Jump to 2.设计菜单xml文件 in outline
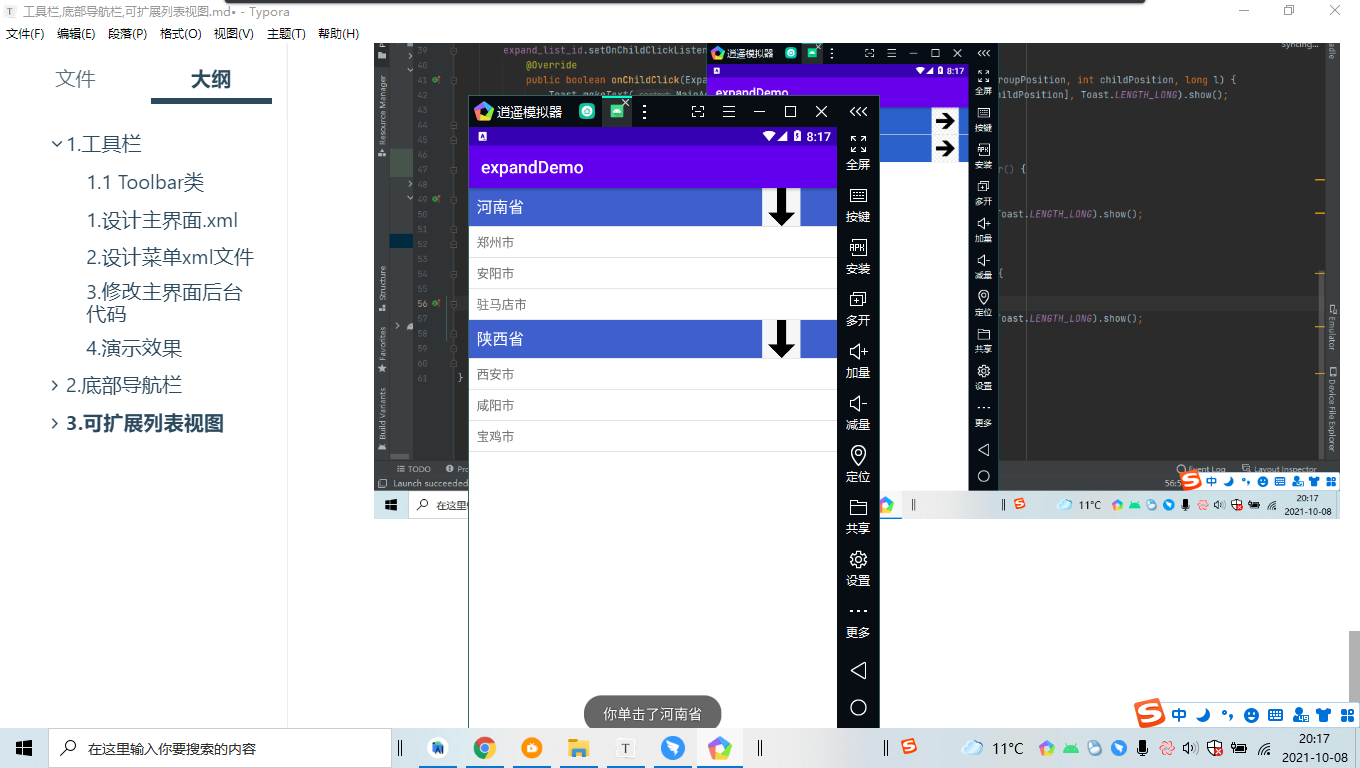The height and width of the screenshot is (768, 1360). click(170, 257)
